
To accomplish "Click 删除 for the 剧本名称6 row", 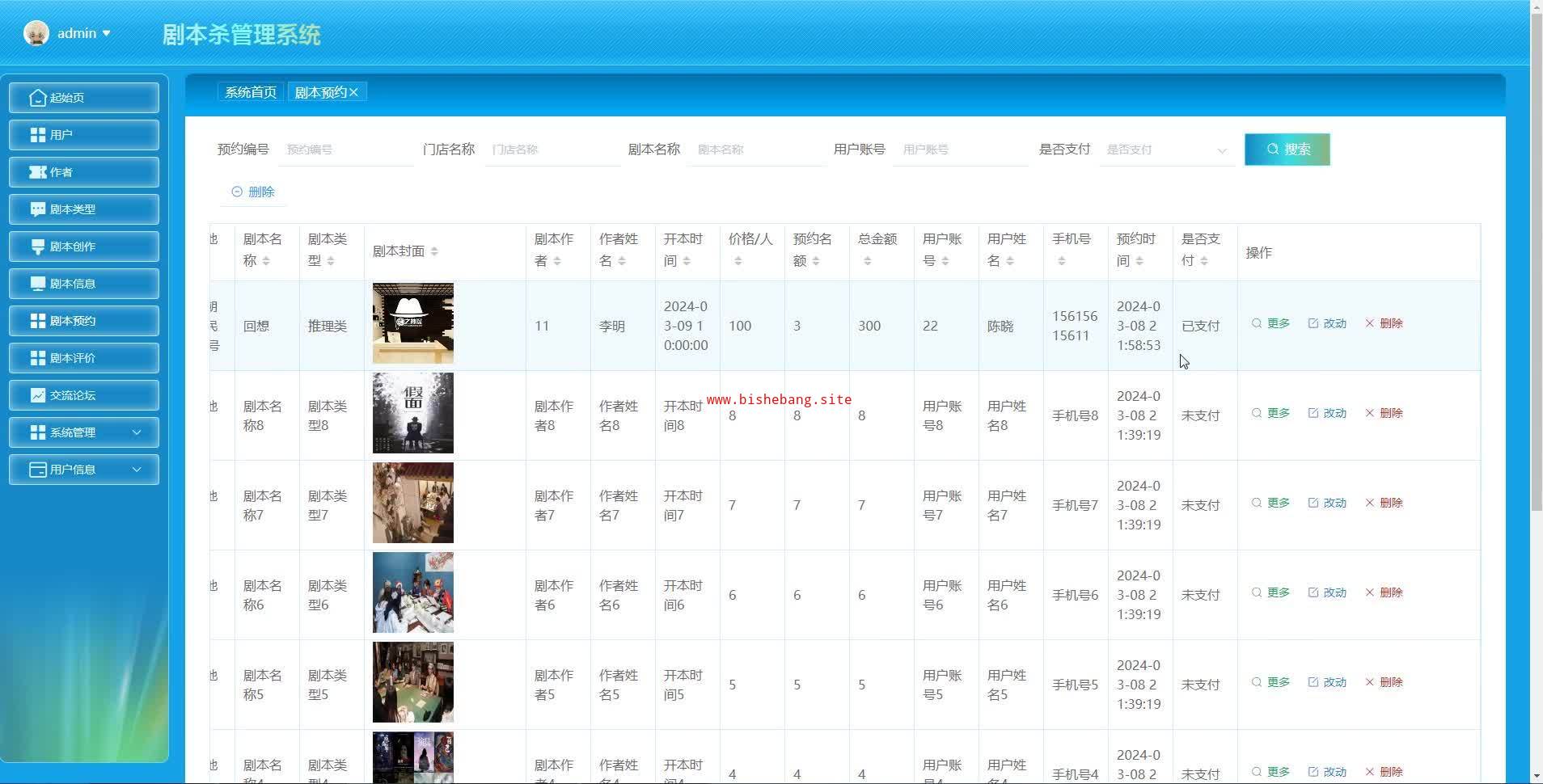I will pos(1384,592).
